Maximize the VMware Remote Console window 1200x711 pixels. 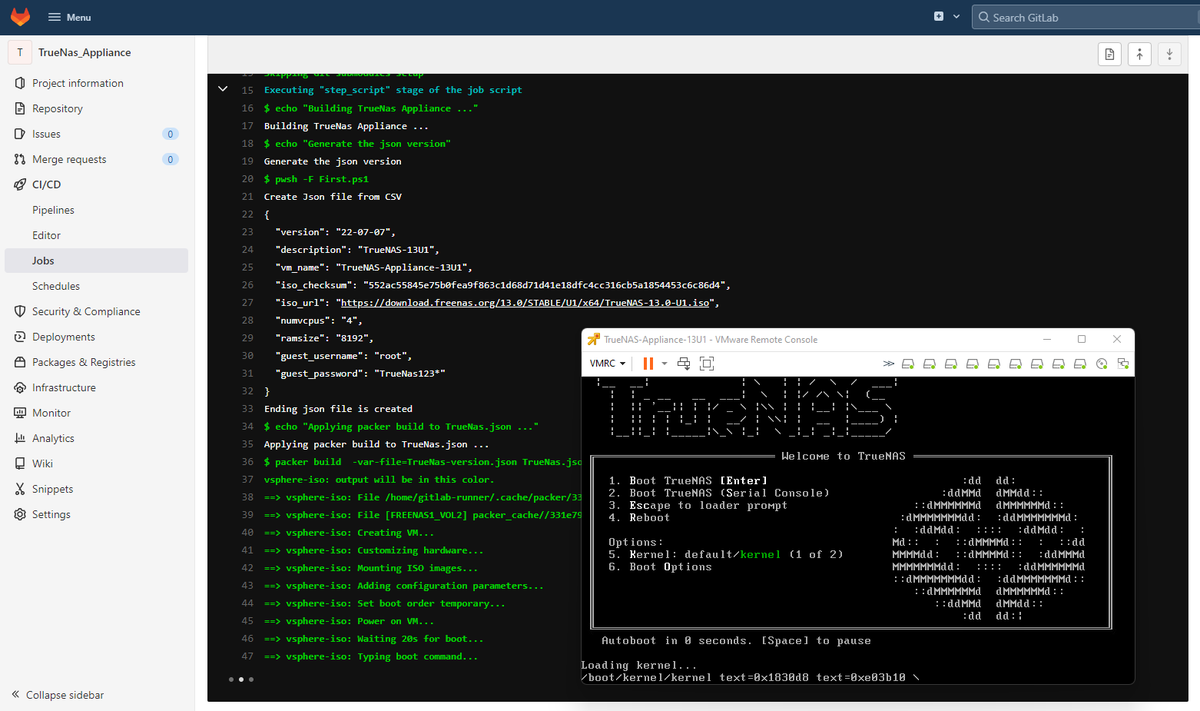pos(1081,339)
